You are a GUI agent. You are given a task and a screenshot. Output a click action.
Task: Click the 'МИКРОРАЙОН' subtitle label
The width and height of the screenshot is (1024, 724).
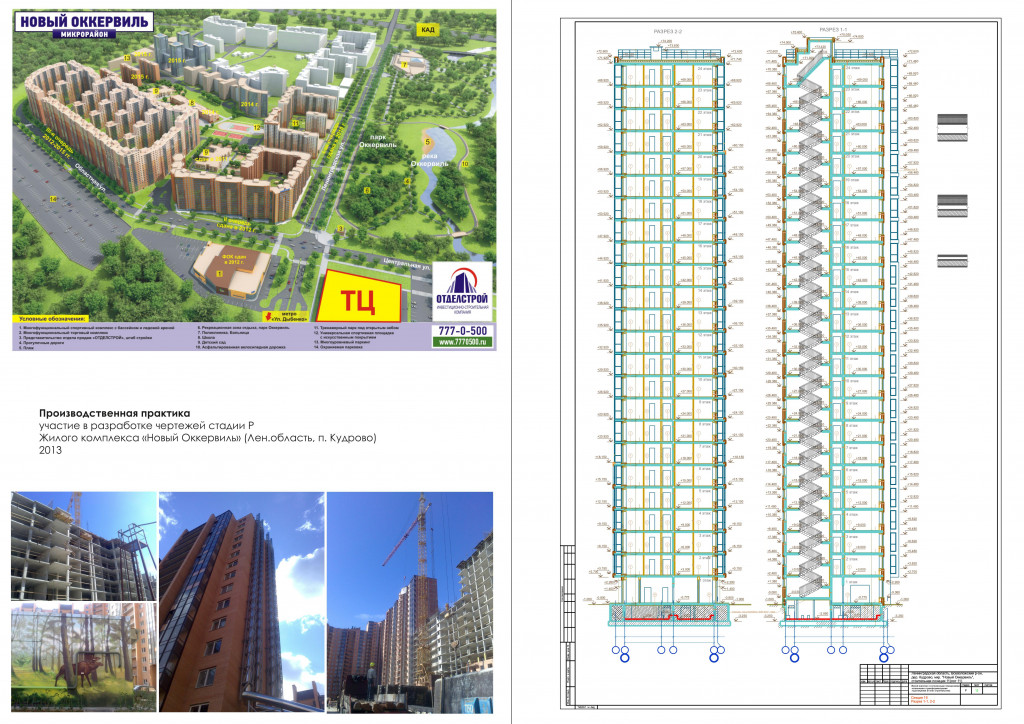[x=84, y=34]
